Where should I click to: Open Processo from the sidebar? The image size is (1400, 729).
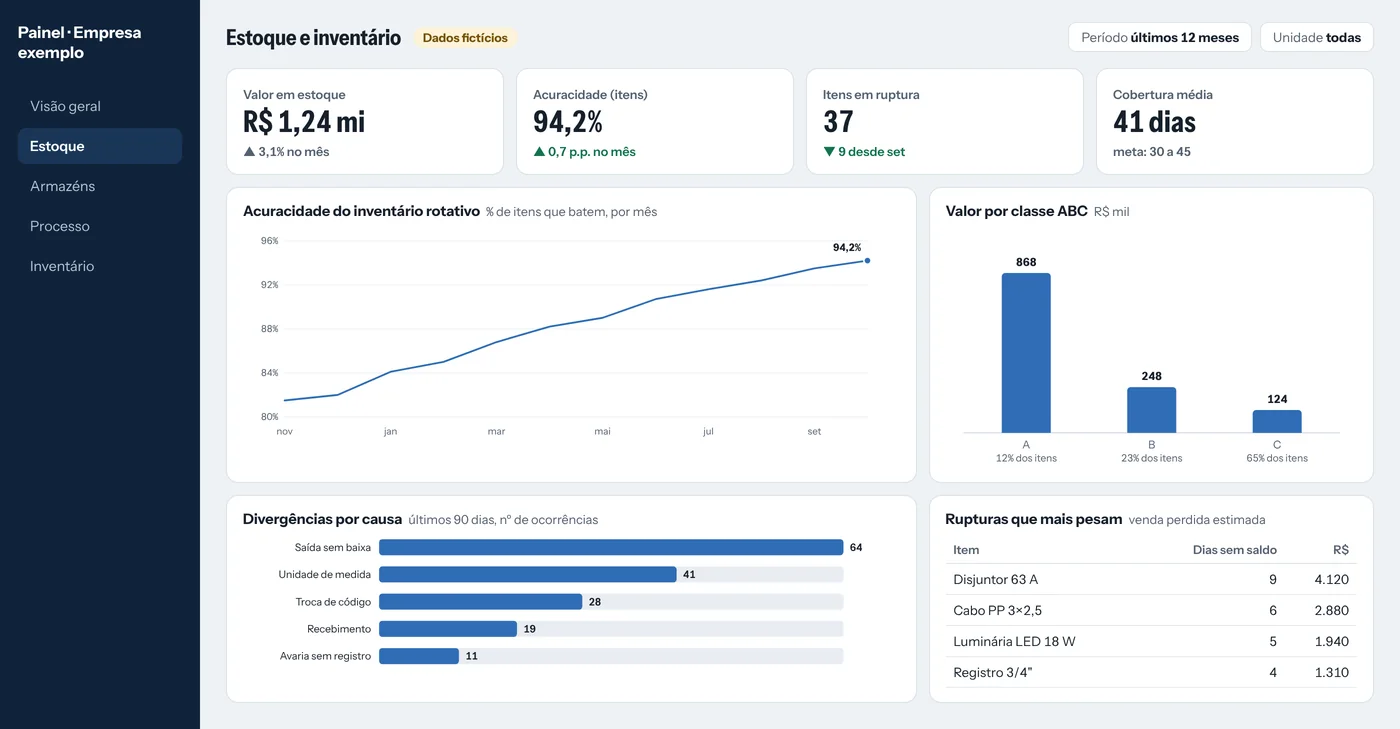click(x=100, y=226)
